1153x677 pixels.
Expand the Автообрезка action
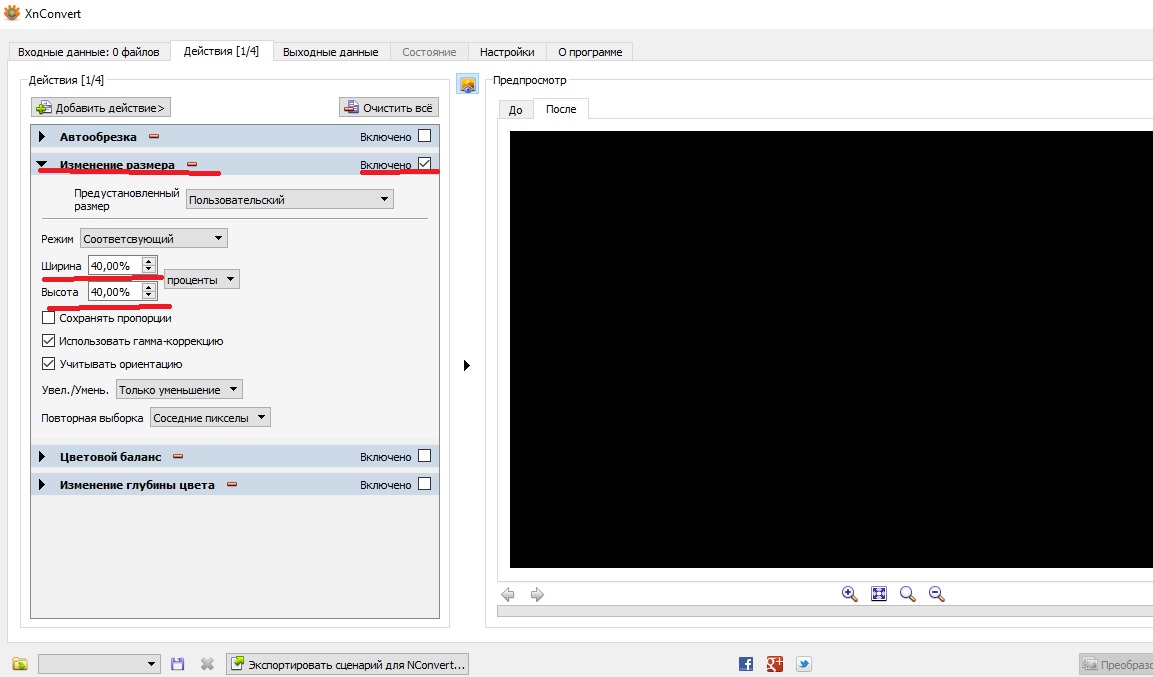(42, 137)
